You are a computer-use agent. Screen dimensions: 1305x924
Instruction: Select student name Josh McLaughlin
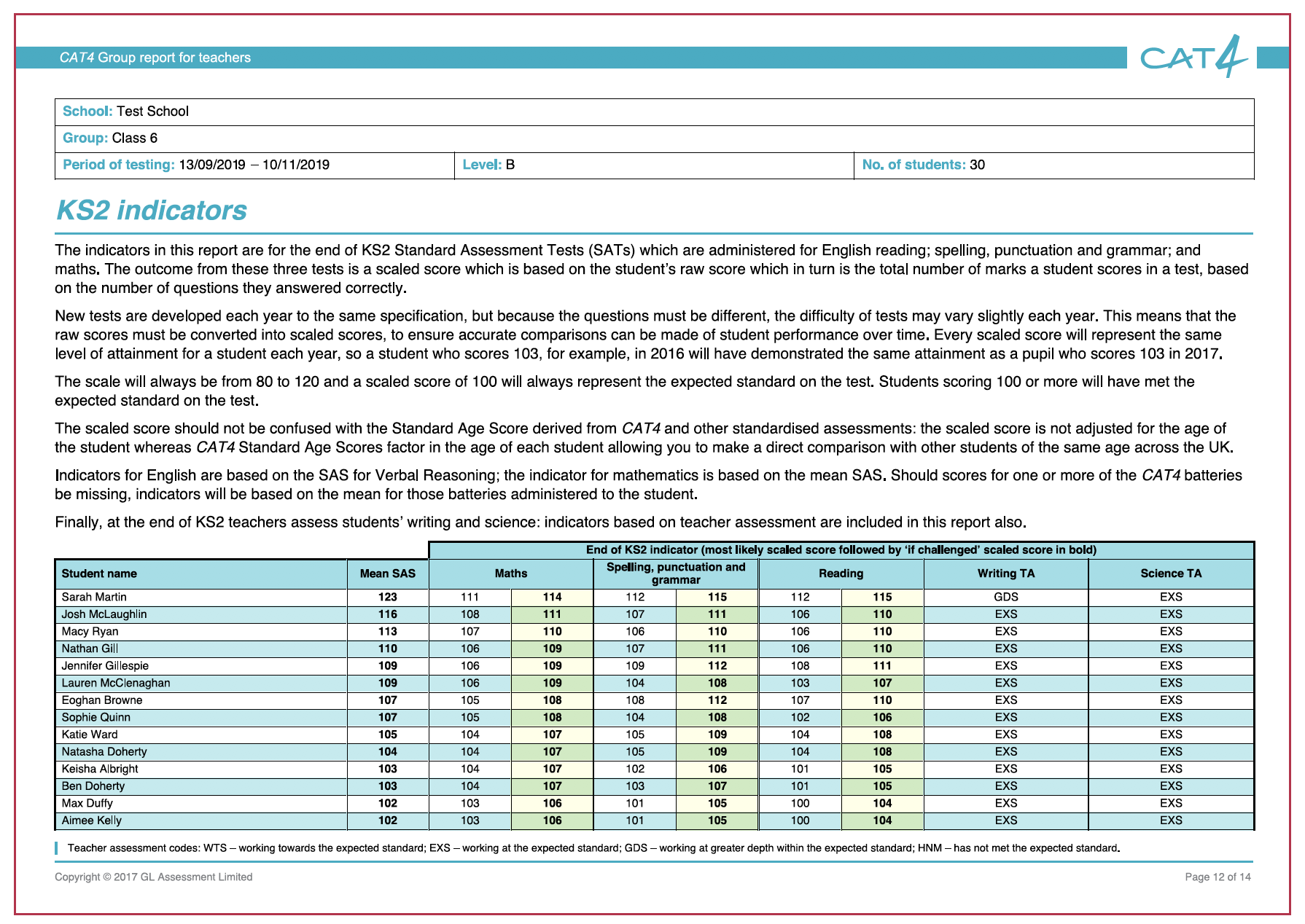coord(104,614)
